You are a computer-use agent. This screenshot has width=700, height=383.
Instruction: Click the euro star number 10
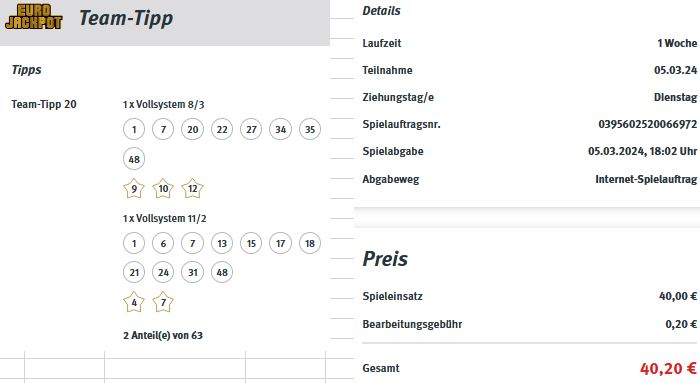pos(163,188)
